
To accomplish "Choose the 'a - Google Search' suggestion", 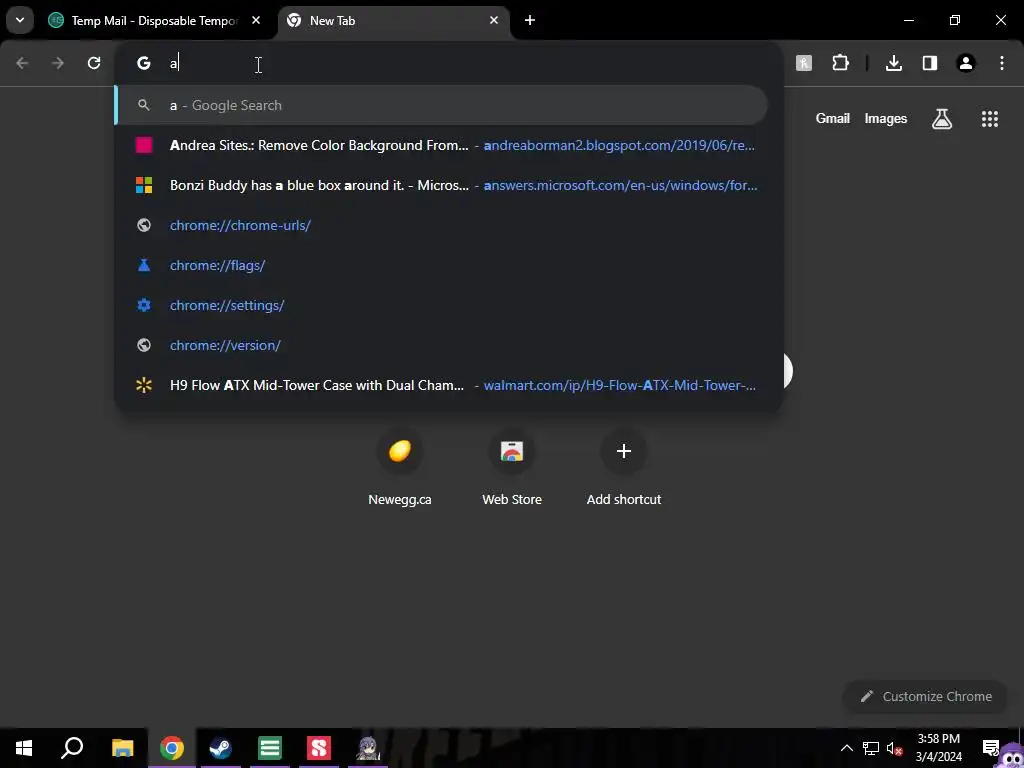I will (x=441, y=105).
